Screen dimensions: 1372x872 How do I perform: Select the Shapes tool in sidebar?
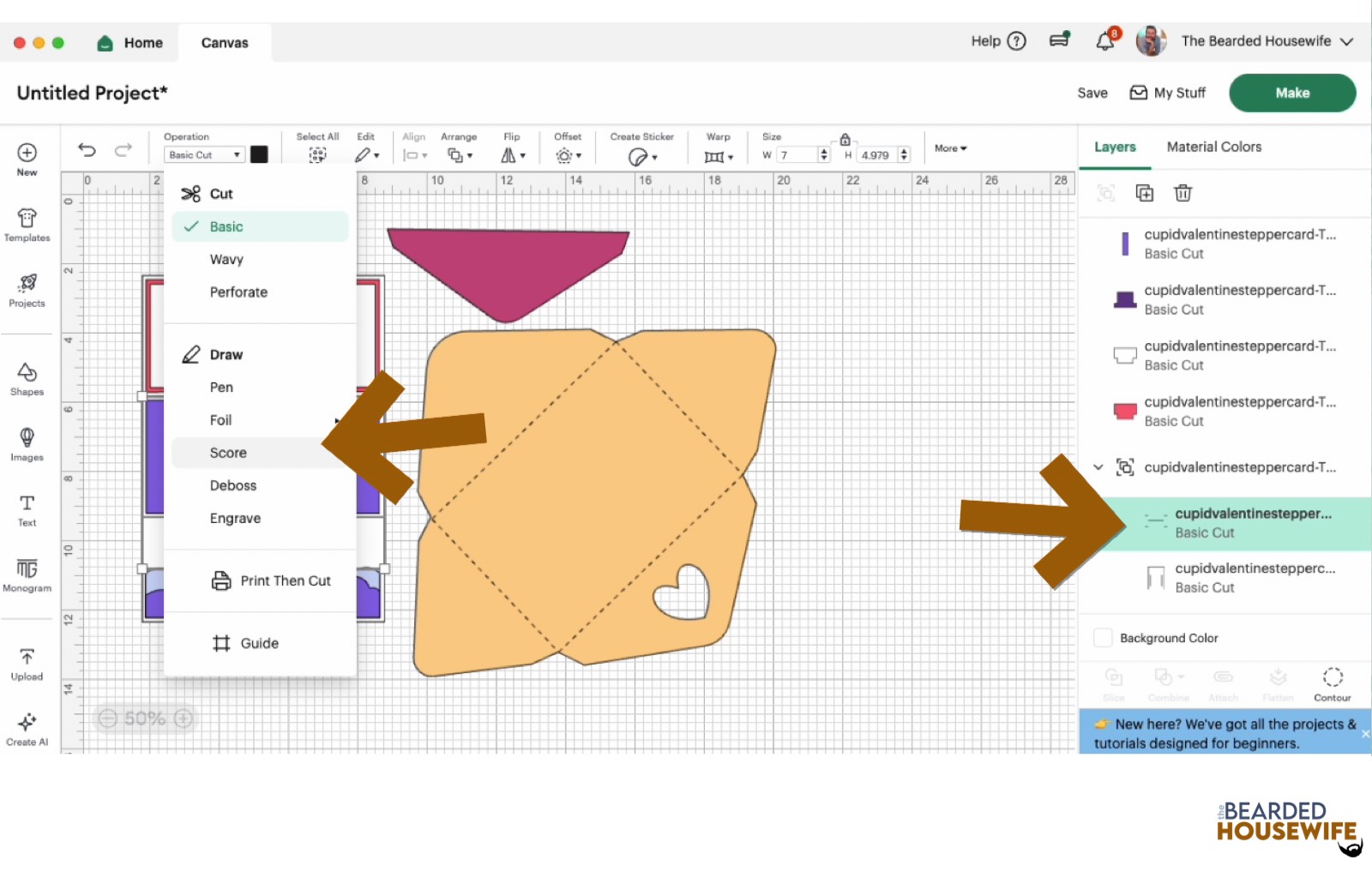pos(27,378)
